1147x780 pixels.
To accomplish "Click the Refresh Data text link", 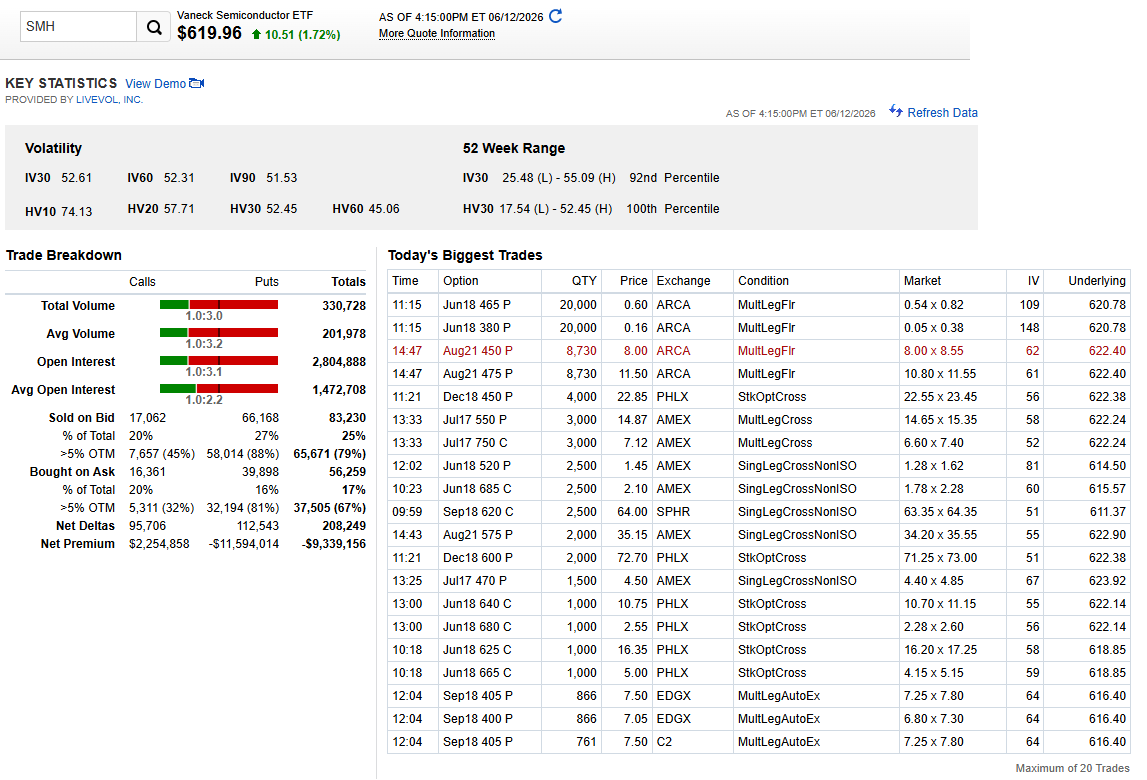I will (x=942, y=113).
